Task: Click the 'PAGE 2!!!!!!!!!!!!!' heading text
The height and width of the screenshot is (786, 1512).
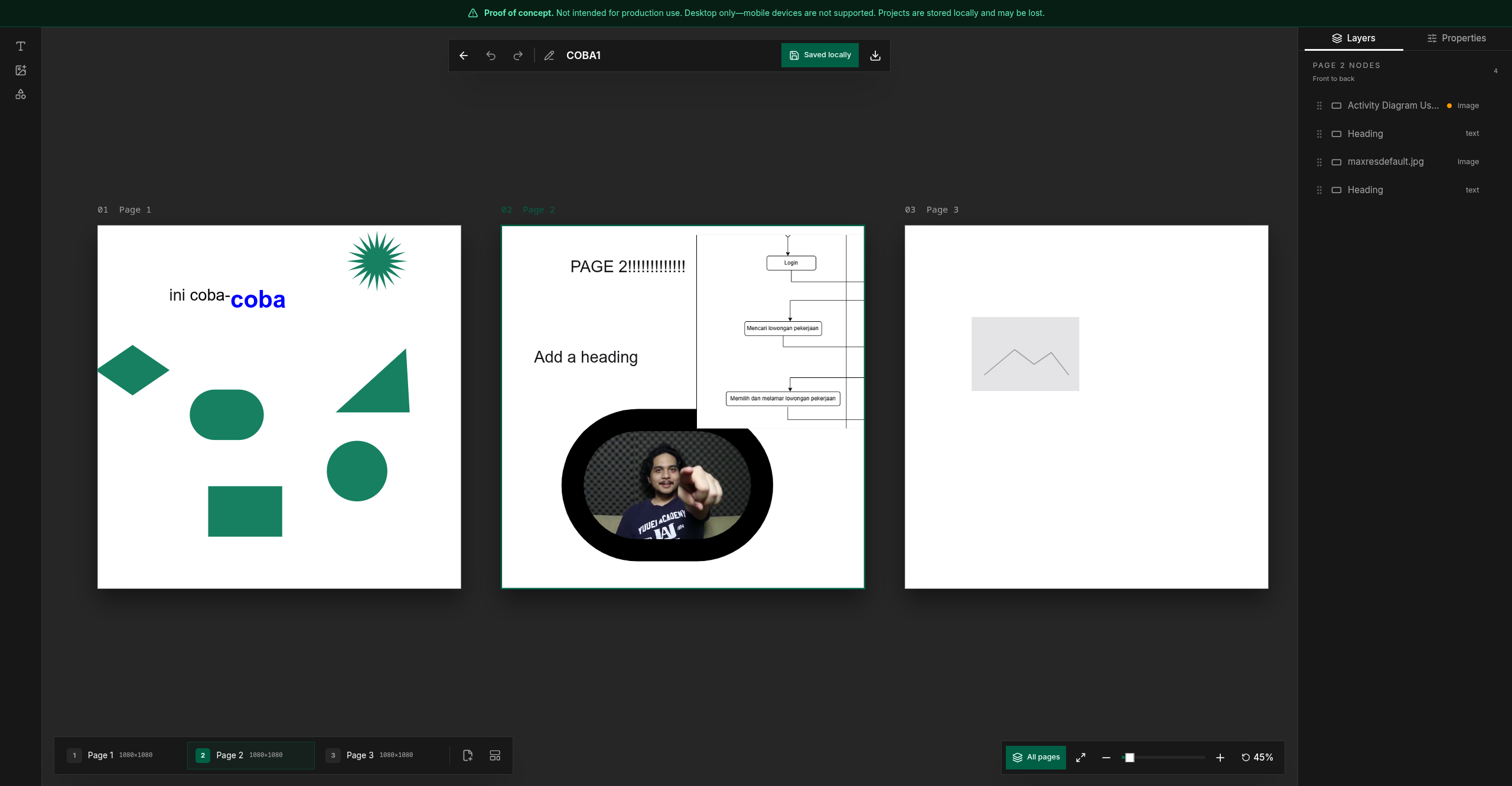Action: tap(628, 267)
